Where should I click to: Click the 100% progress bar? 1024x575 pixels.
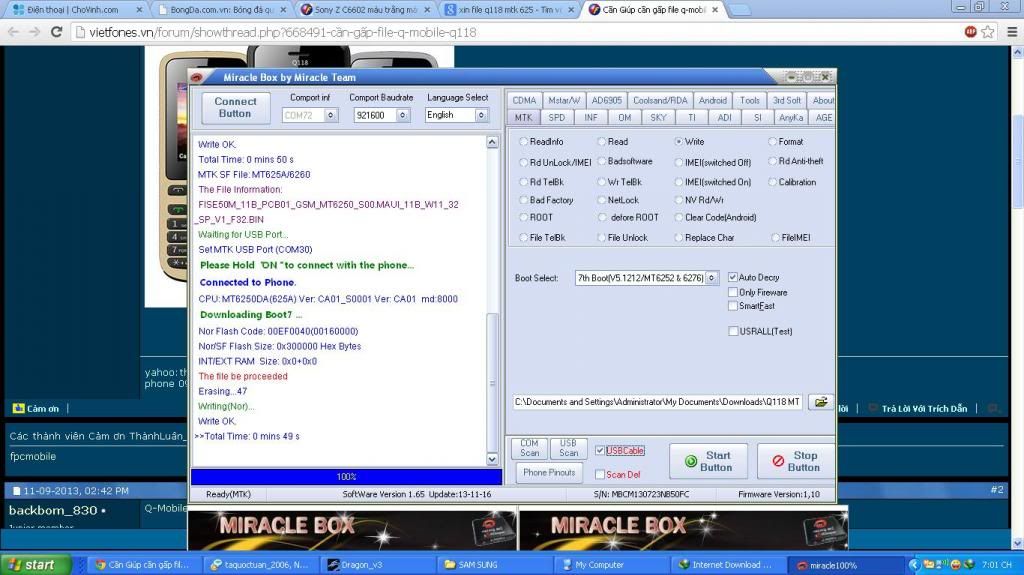[346, 477]
